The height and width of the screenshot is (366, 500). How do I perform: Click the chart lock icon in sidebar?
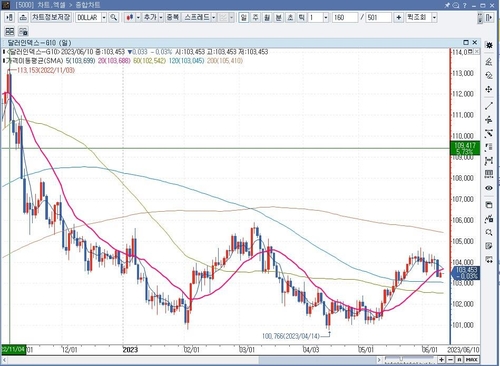pos(489,219)
